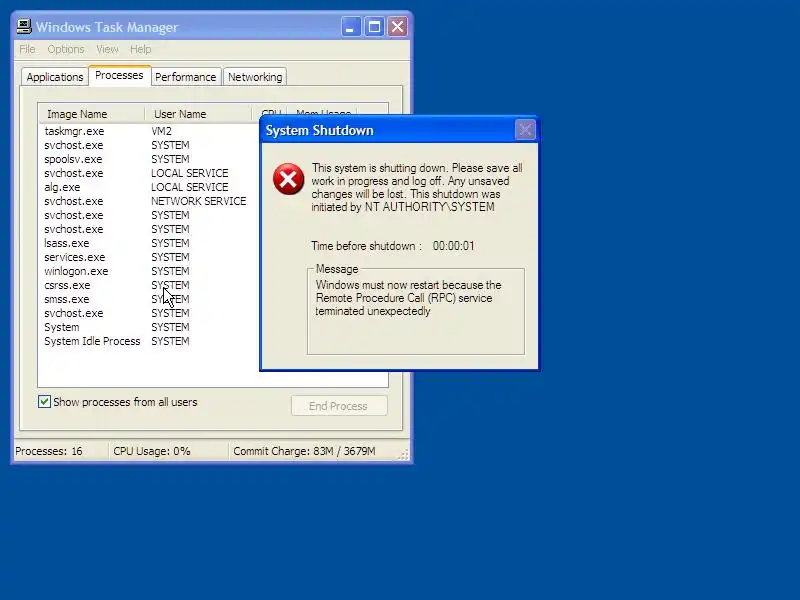Image resolution: width=800 pixels, height=600 pixels.
Task: Click the svchost.exe row owned by NETWORK SERVICE
Action: click(151, 201)
